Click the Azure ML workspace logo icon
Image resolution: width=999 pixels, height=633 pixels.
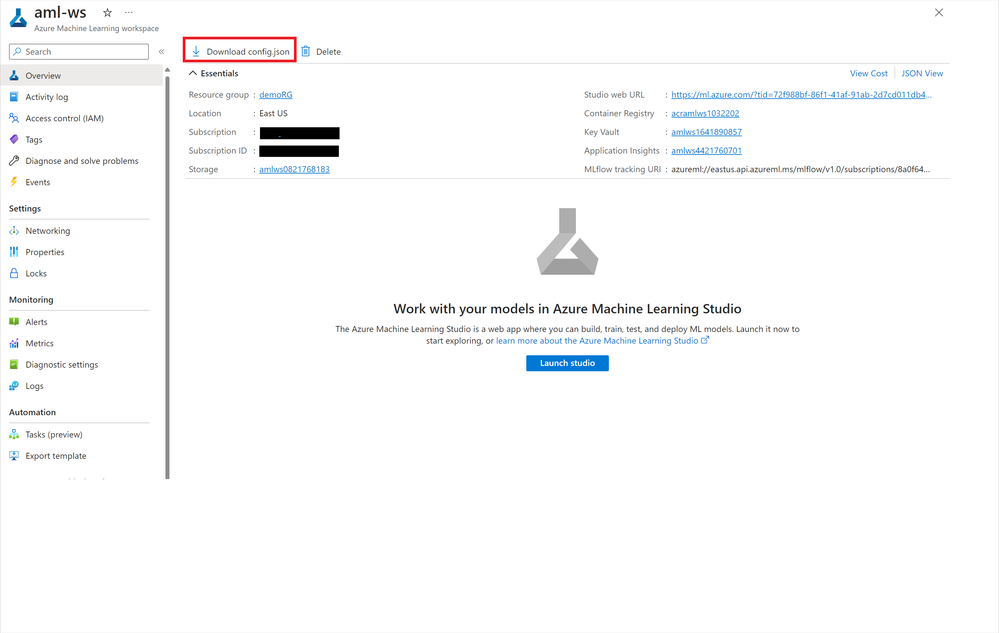pos(18,18)
